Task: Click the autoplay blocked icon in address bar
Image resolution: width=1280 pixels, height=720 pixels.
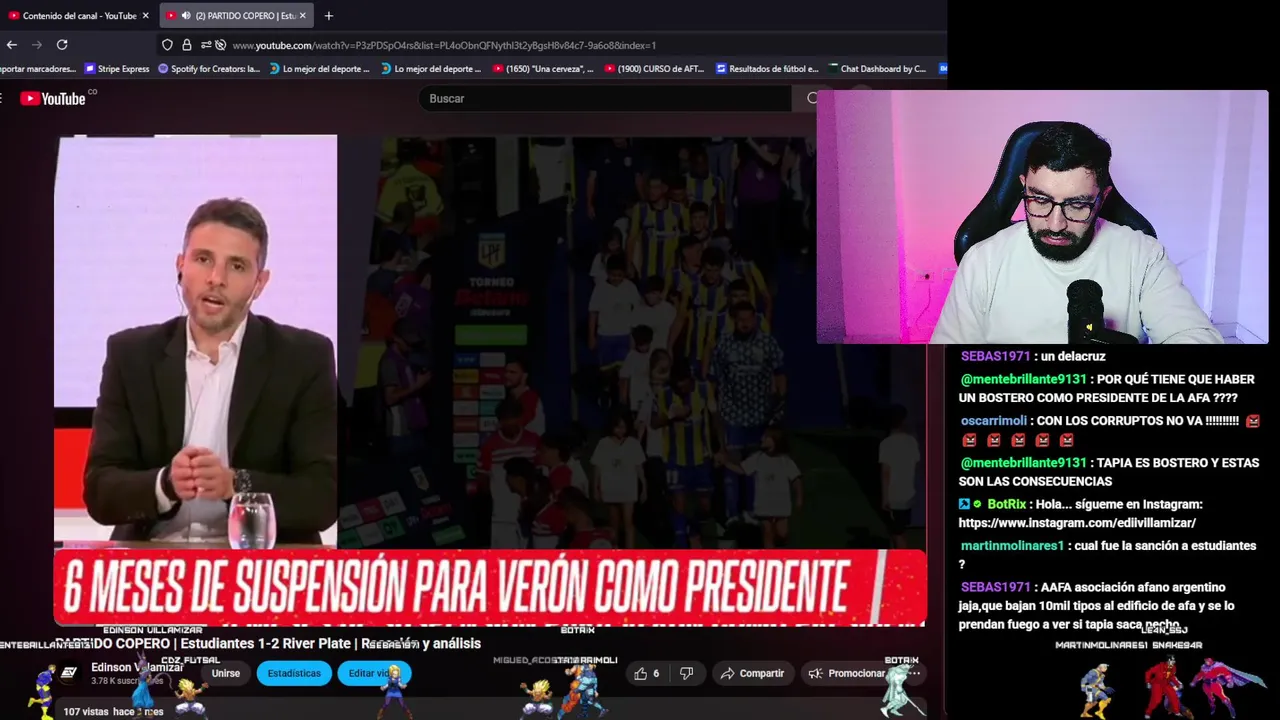Action: click(220, 45)
